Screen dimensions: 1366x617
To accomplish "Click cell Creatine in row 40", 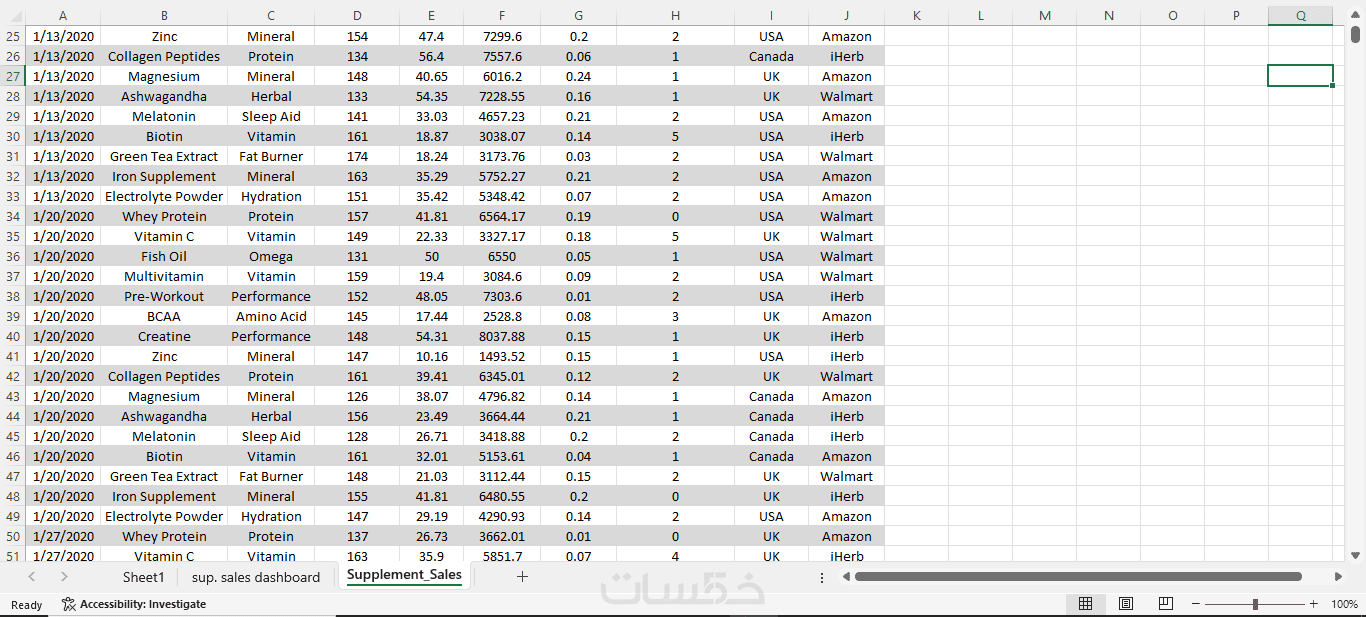I will (164, 336).
